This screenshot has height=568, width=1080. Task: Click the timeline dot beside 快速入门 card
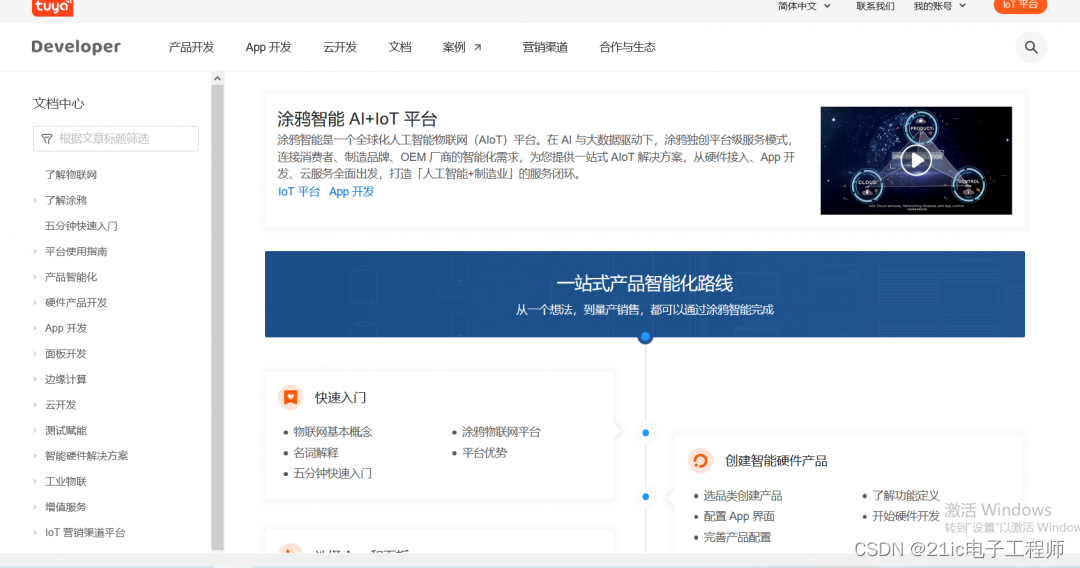pos(645,433)
